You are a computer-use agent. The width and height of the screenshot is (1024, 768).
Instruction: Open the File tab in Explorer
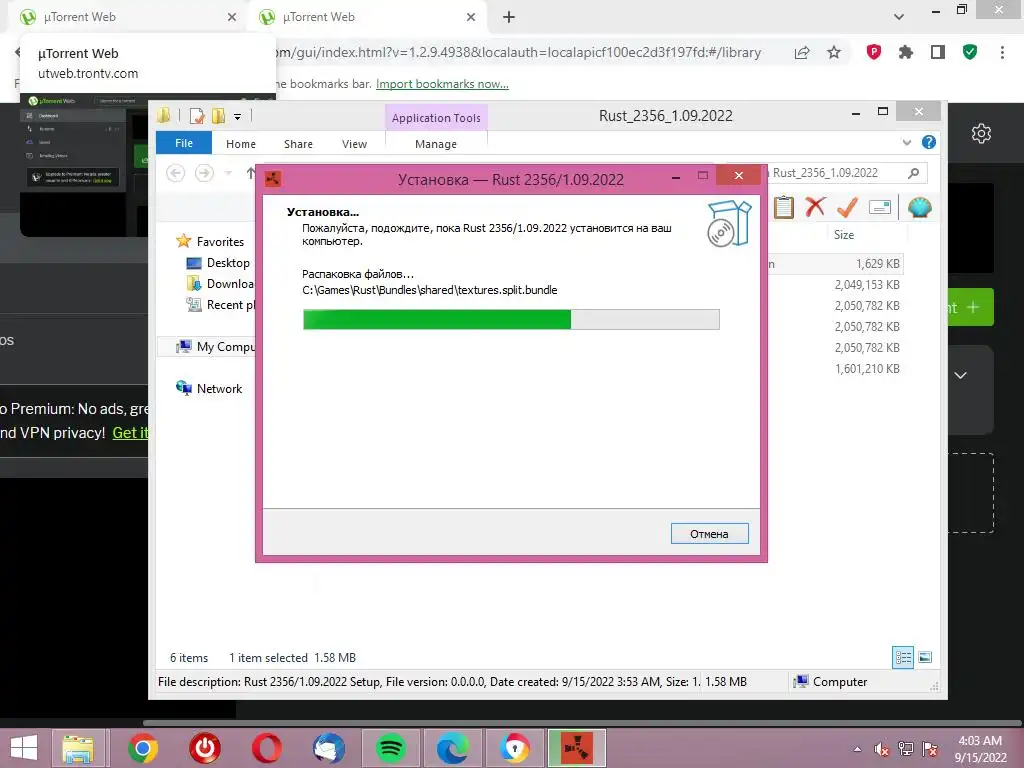184,143
